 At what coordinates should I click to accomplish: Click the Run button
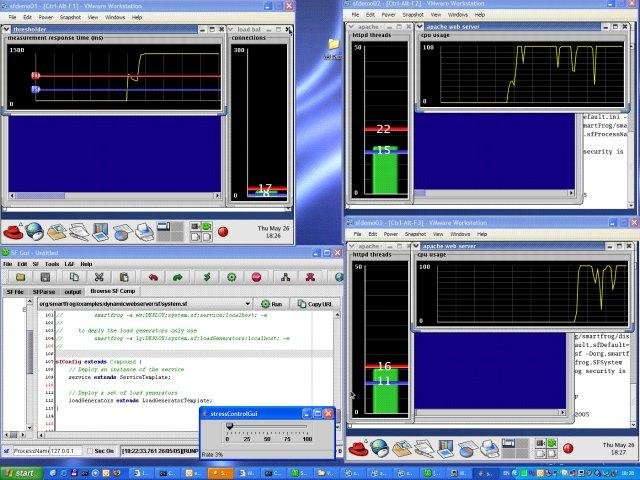[x=272, y=303]
